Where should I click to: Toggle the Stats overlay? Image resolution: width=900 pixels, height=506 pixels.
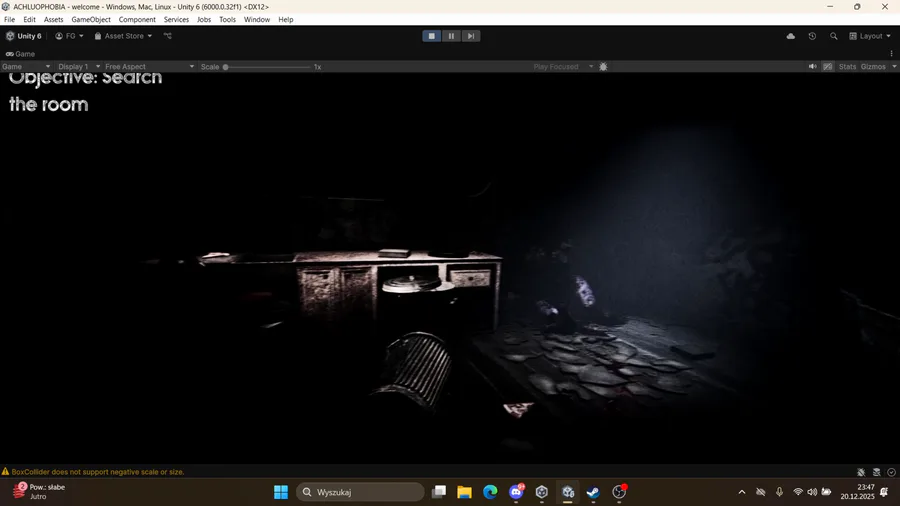coord(847,67)
